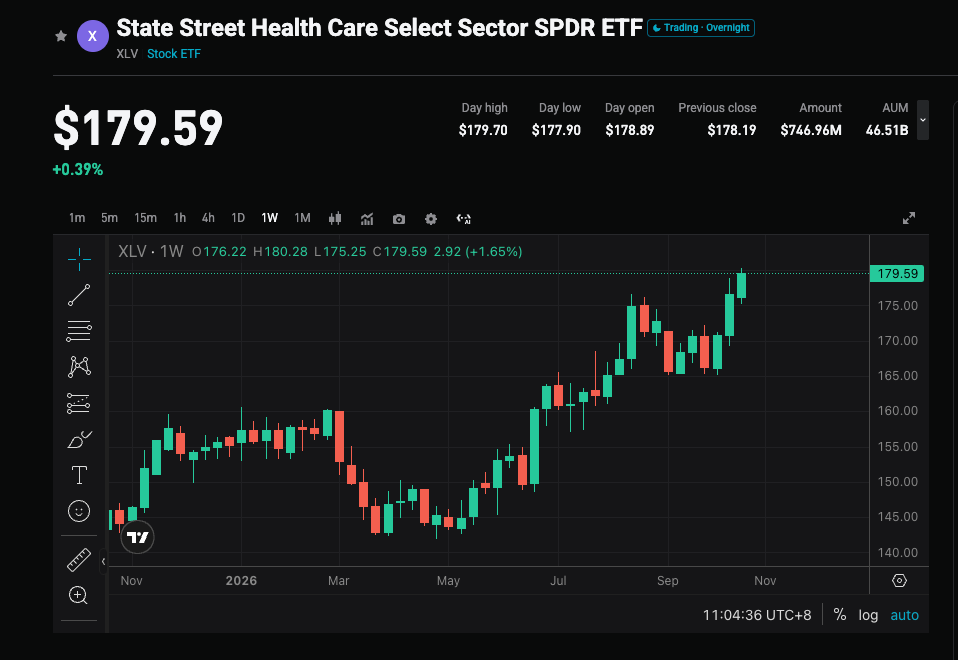Viewport: 958px width, 660px height.
Task: Open the indicators menu icon
Action: tap(367, 219)
